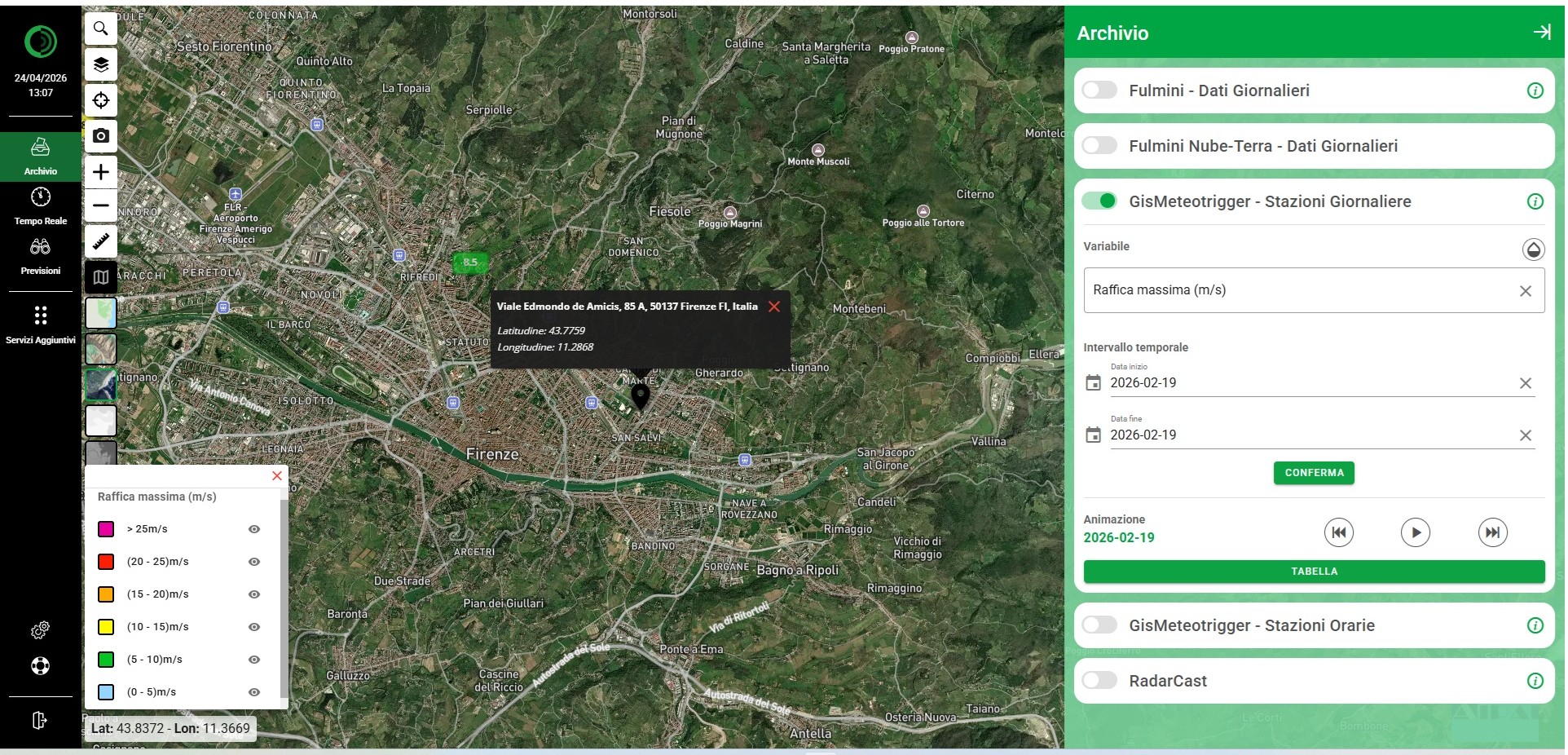Open the map search tool

[101, 29]
